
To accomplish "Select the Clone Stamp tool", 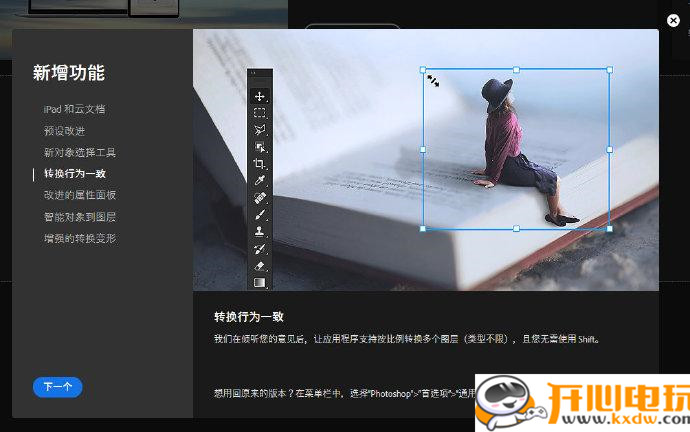I will (260, 232).
